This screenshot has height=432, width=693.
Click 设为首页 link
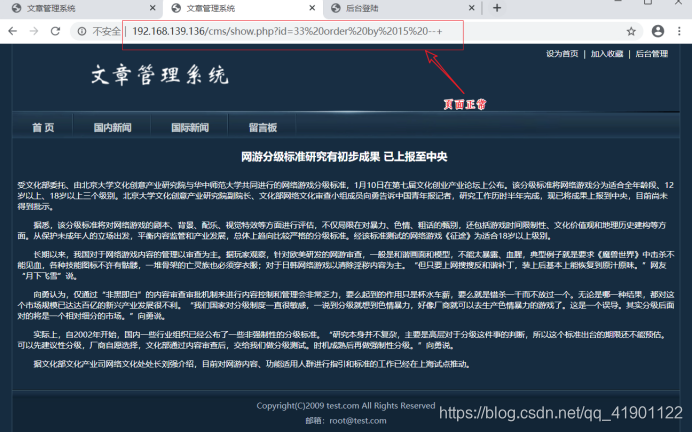562,54
